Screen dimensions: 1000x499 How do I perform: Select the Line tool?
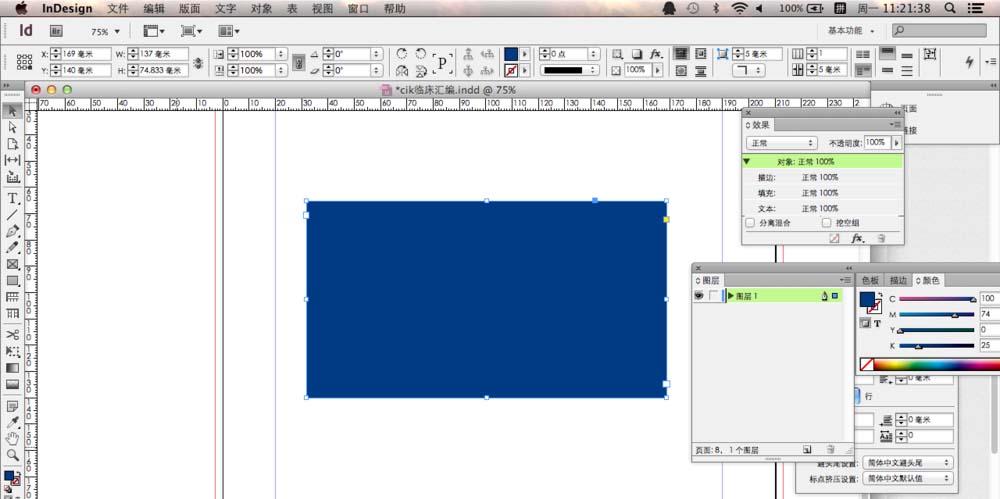click(13, 214)
